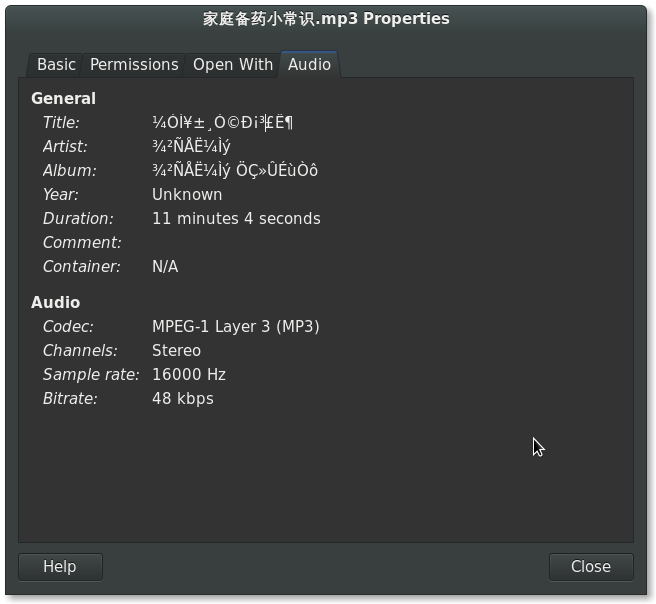
Task: Click the Comment field label
Action: coord(82,243)
